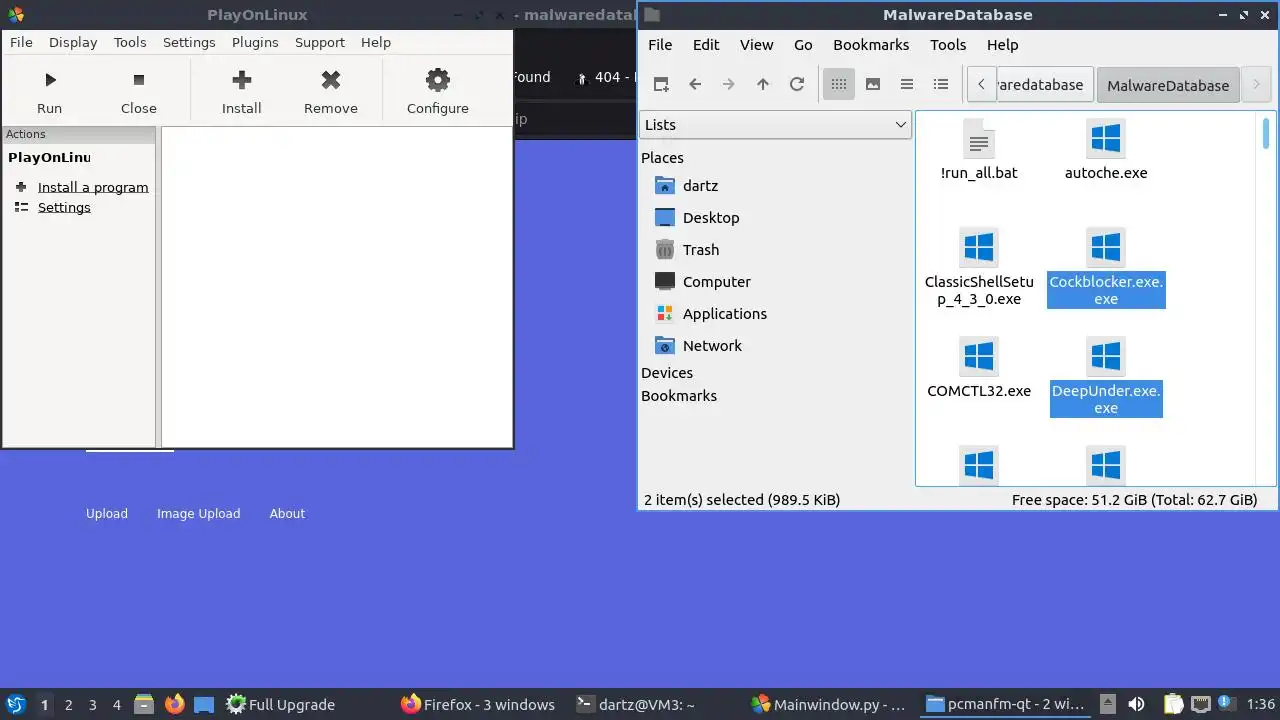Select the !run_all.bat file
Screen dimensions: 1280x720
coord(979,152)
